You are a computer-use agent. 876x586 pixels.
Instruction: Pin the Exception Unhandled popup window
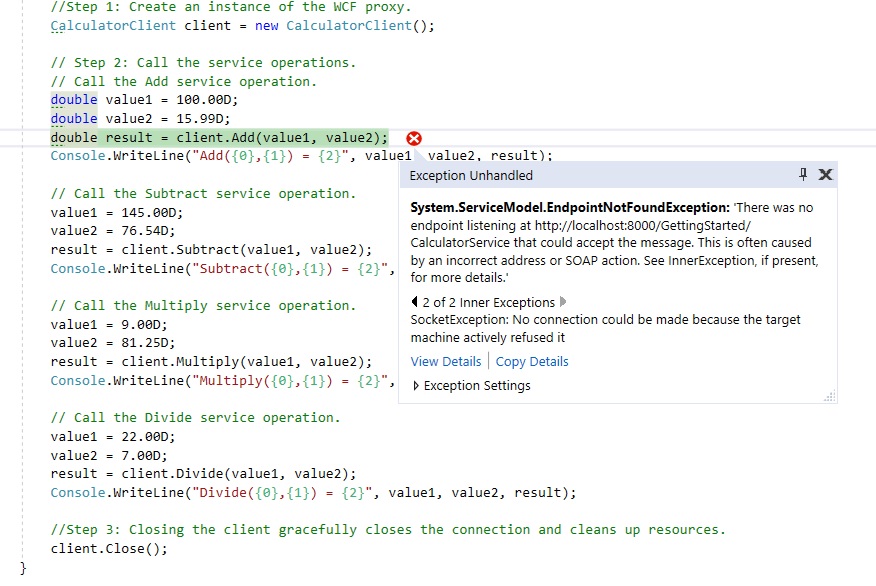pyautogui.click(x=803, y=175)
